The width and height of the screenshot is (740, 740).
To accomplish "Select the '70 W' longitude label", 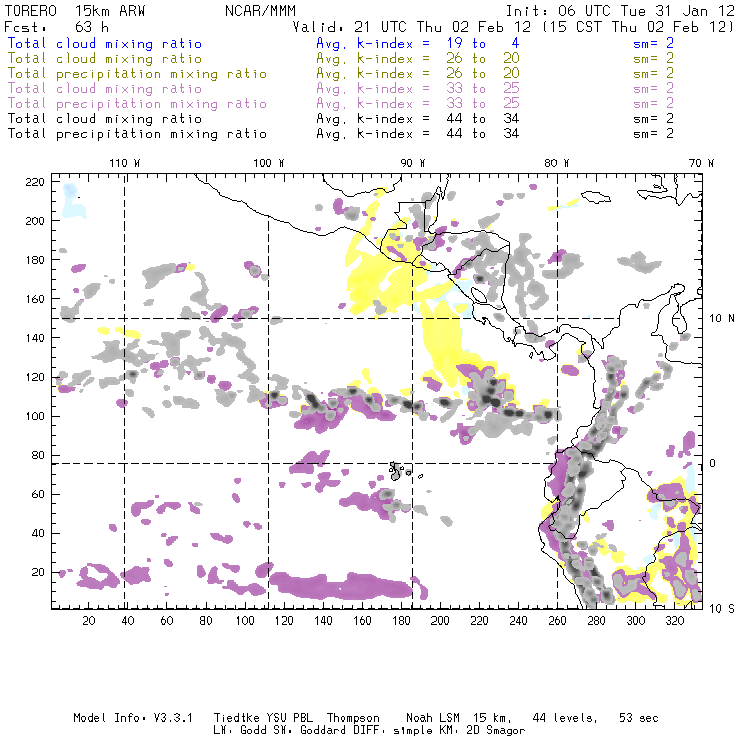I will pos(701,163).
